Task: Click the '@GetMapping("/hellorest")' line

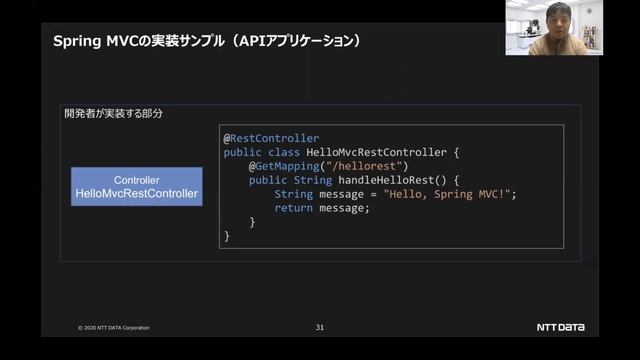Action: click(329, 167)
